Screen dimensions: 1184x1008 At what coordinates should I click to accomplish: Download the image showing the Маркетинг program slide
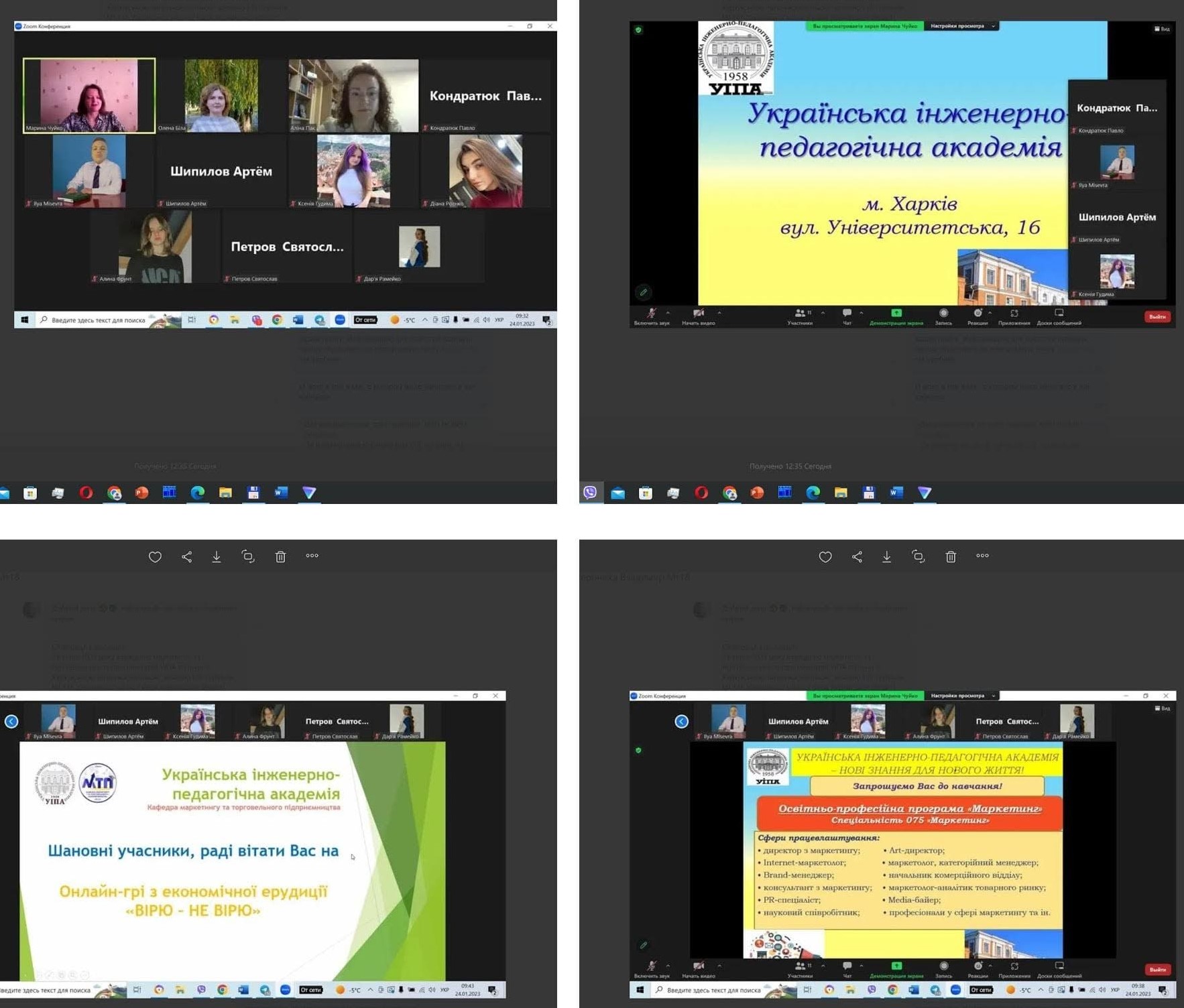(886, 557)
